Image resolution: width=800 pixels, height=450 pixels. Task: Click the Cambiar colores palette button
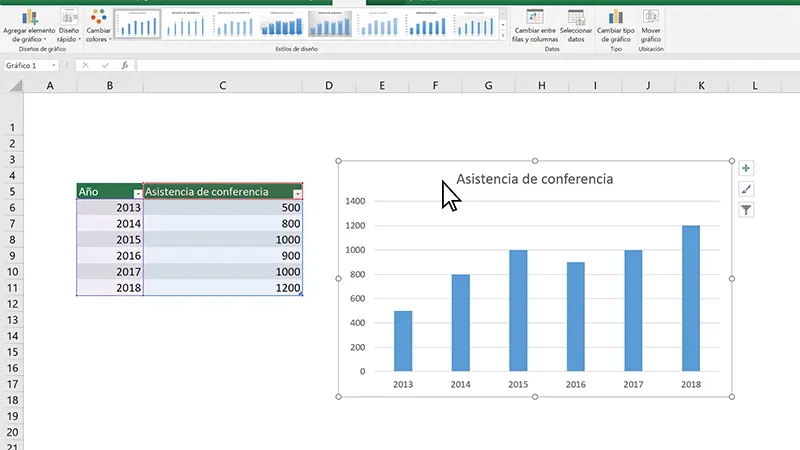98,23
